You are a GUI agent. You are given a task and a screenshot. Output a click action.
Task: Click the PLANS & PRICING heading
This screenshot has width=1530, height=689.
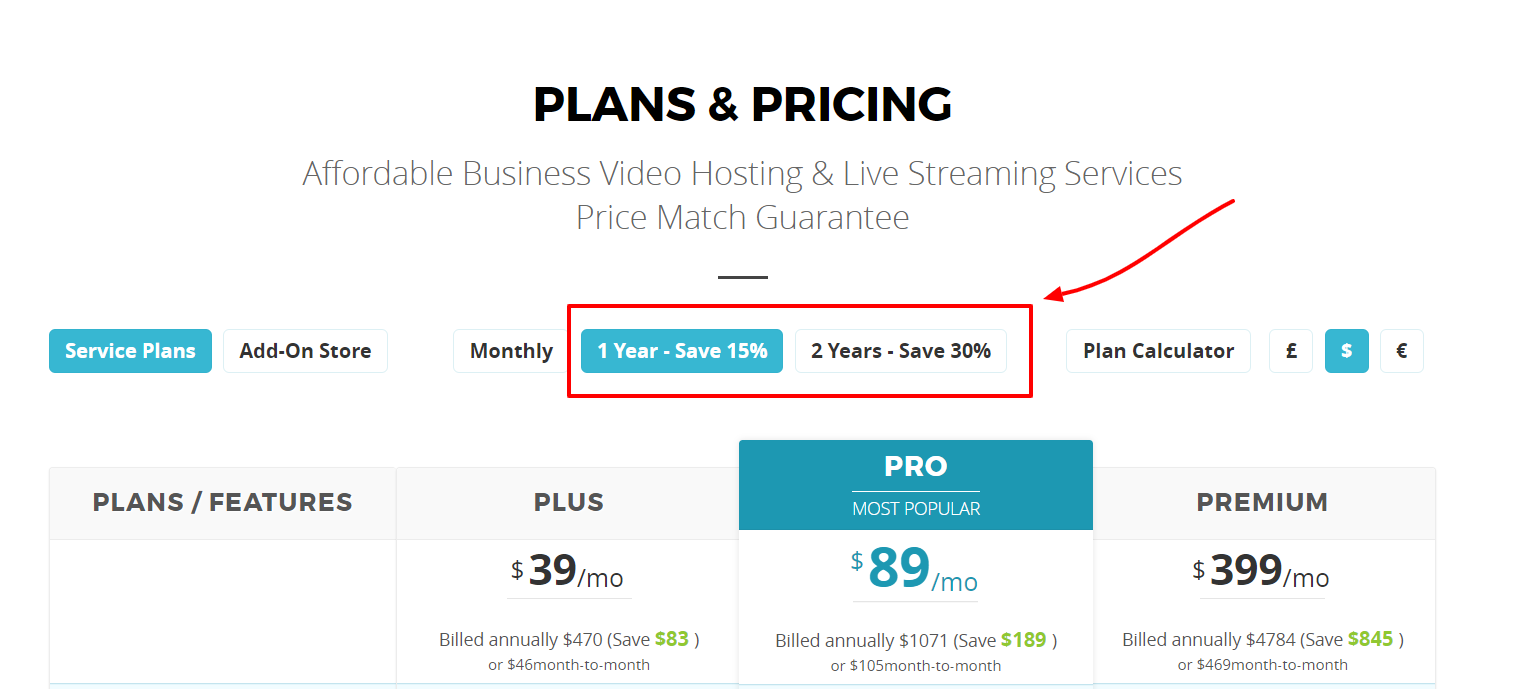pos(743,104)
